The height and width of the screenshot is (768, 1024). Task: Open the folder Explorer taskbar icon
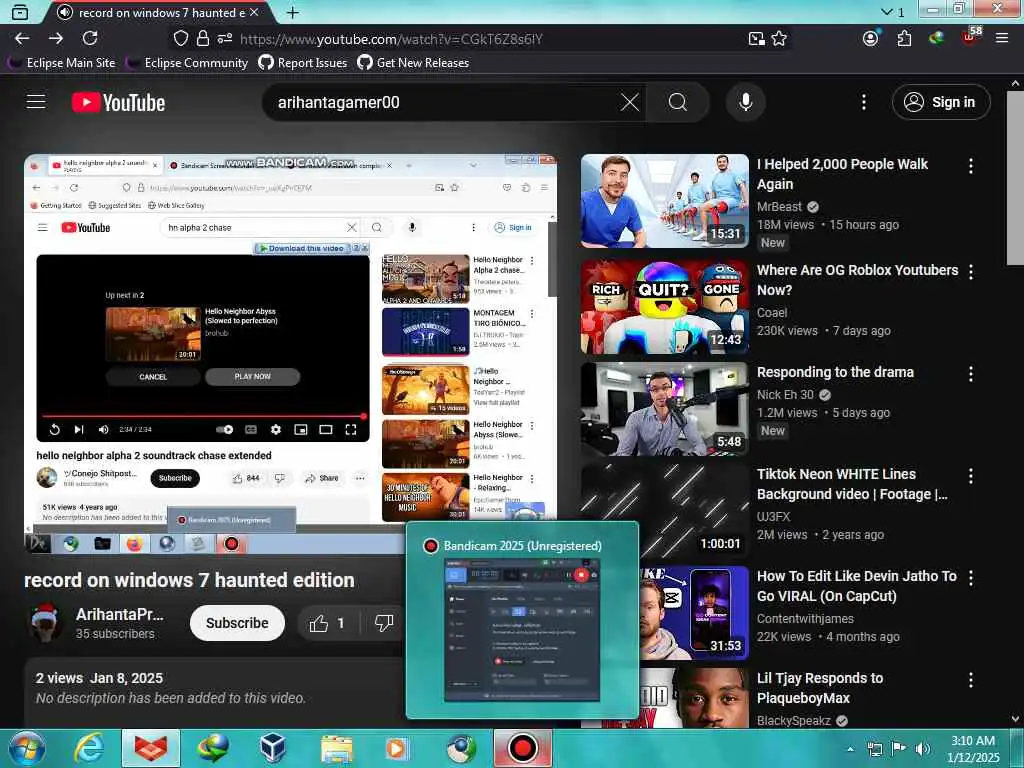[336, 748]
